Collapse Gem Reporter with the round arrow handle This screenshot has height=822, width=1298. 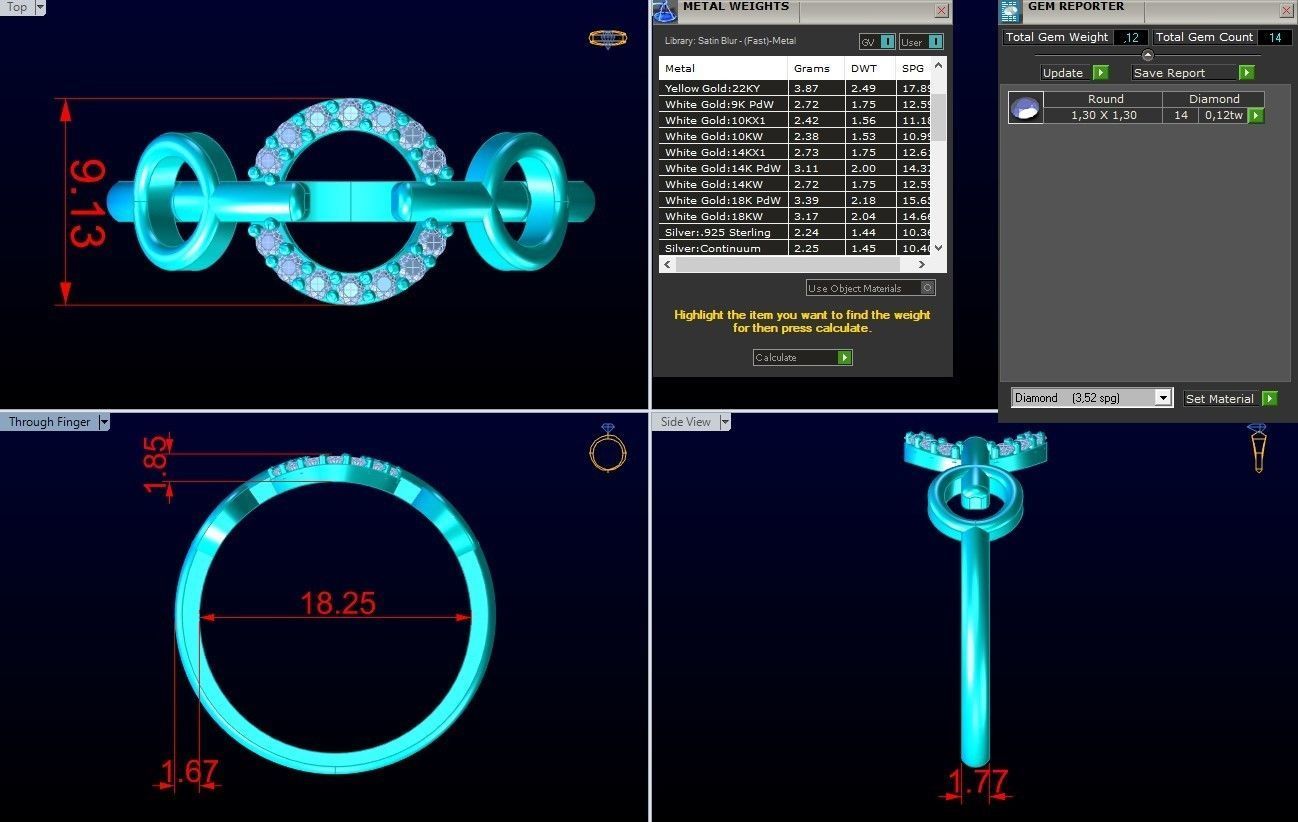1147,55
